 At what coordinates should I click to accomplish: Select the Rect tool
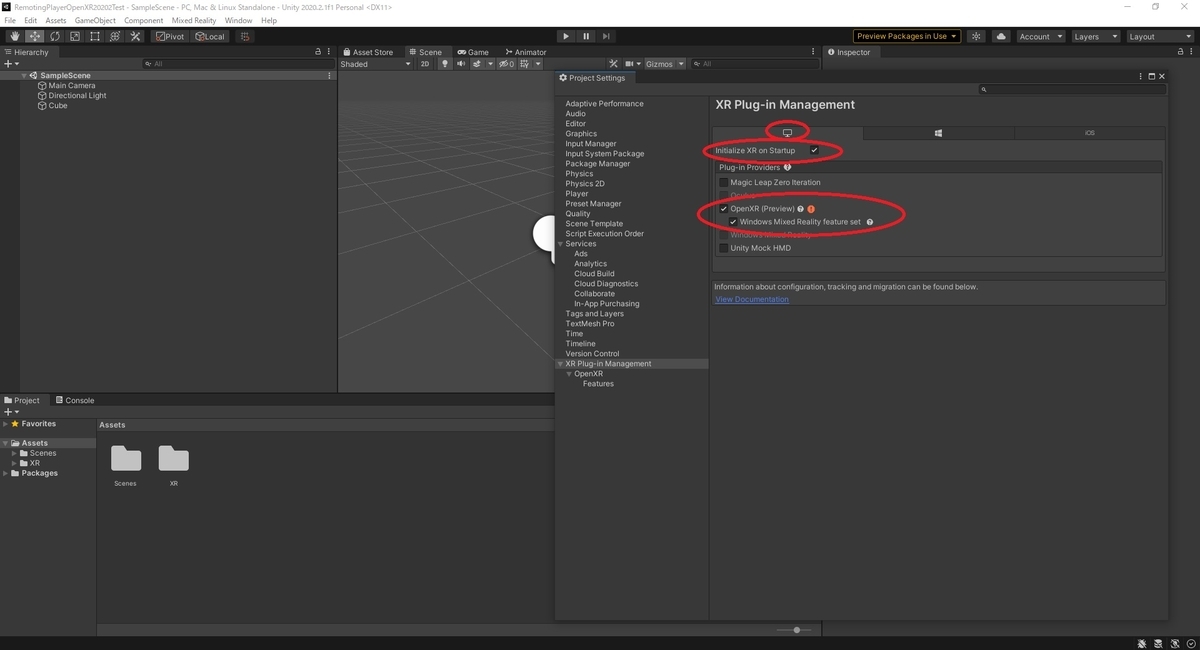pyautogui.click(x=95, y=36)
